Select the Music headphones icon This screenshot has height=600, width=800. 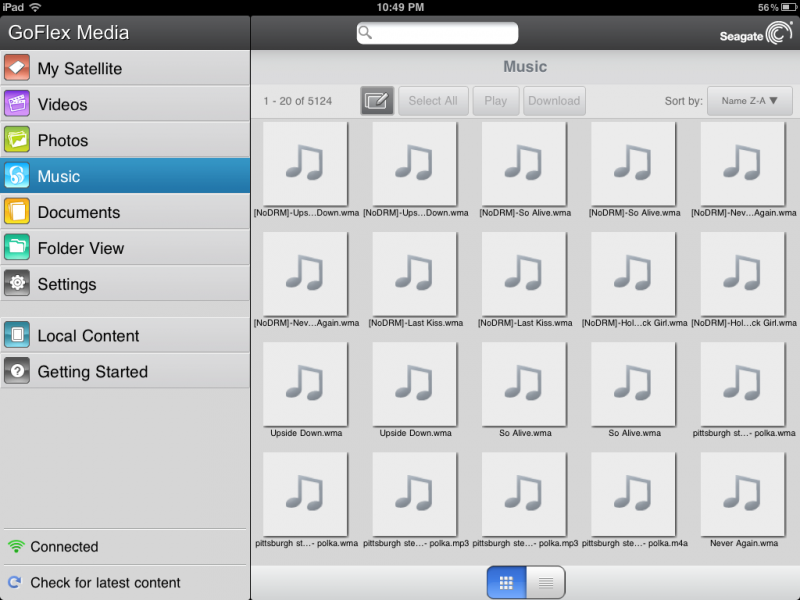[x=17, y=176]
